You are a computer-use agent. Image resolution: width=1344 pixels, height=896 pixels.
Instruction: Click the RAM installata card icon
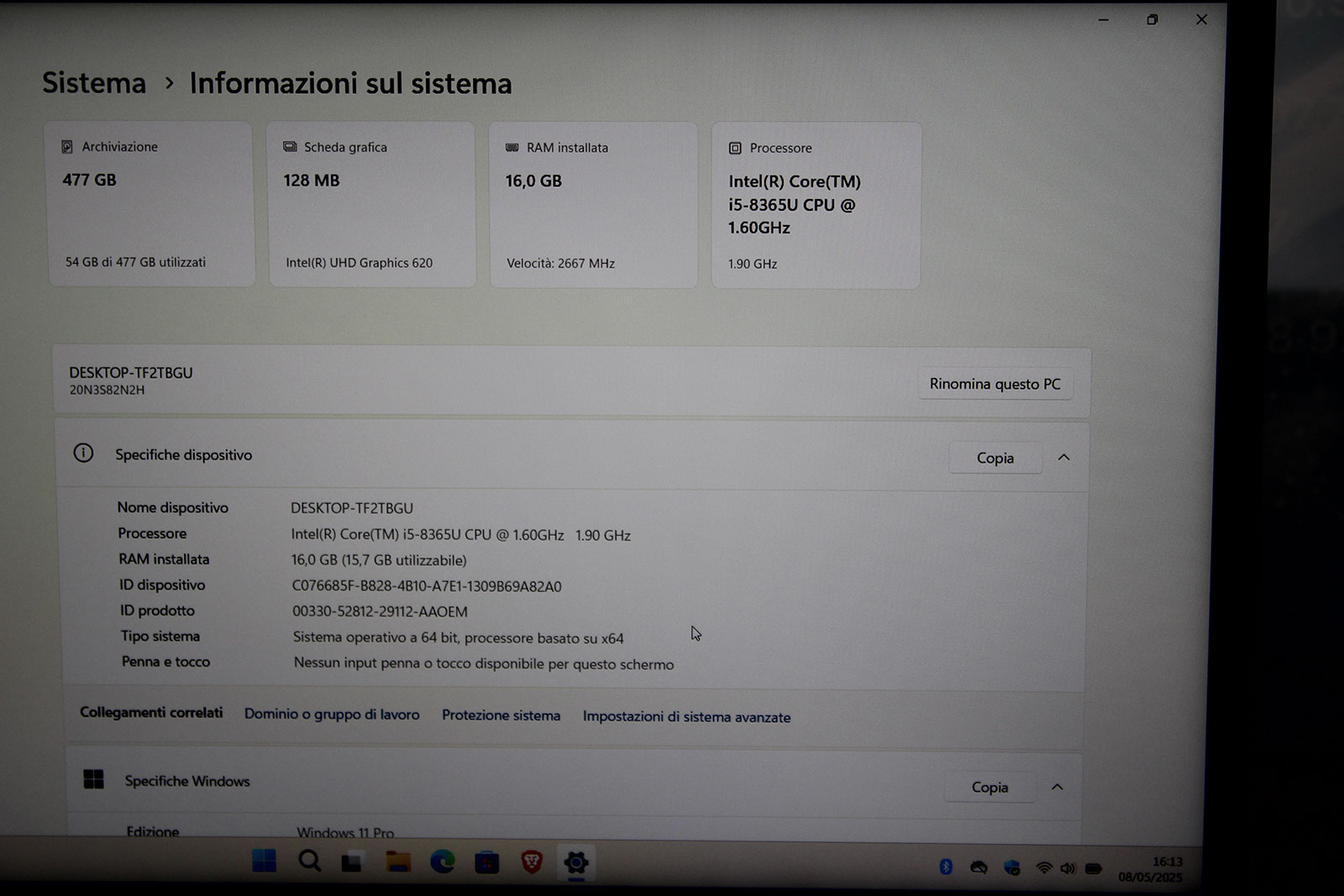(x=512, y=148)
